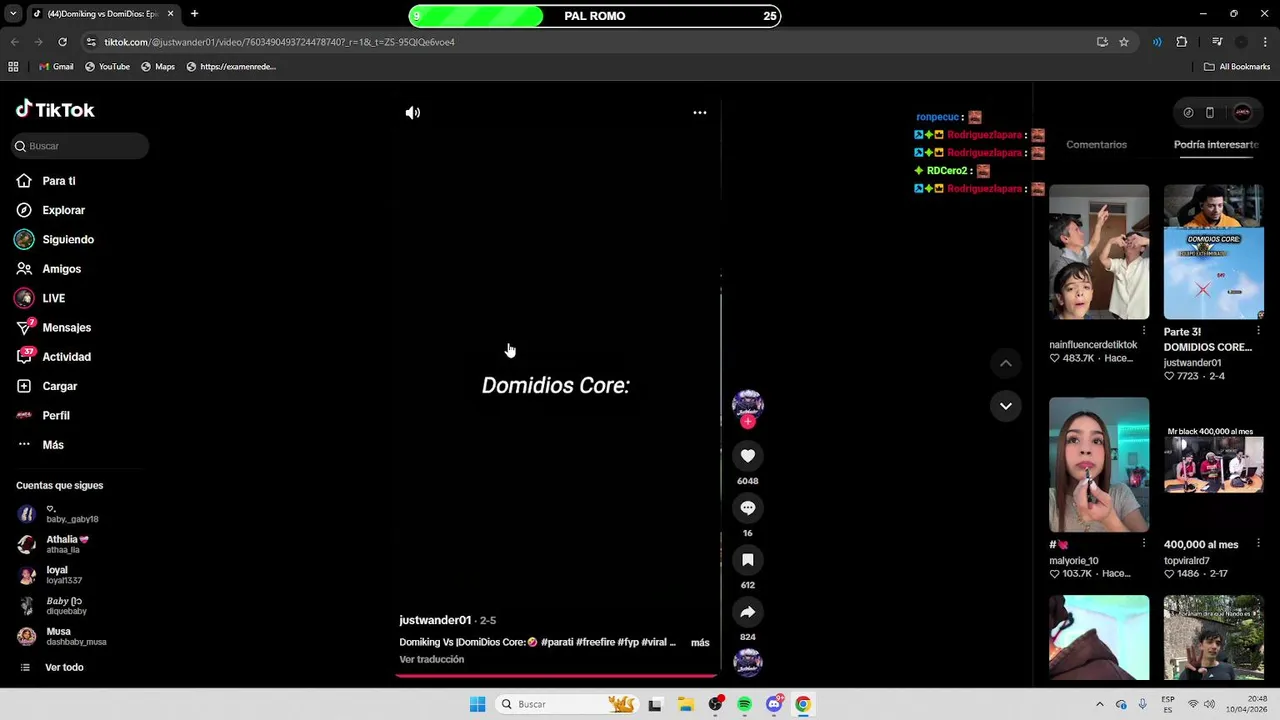Open Amigos in sidebar
Viewport: 1280px width, 720px height.
[x=61, y=269]
